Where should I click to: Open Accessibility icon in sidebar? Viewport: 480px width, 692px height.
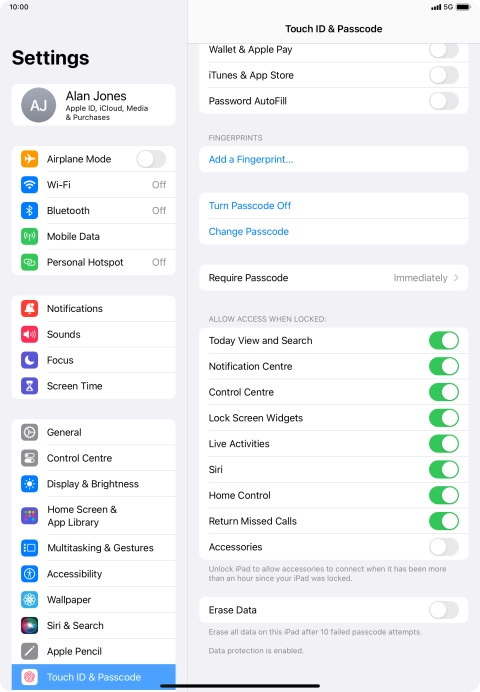point(30,574)
